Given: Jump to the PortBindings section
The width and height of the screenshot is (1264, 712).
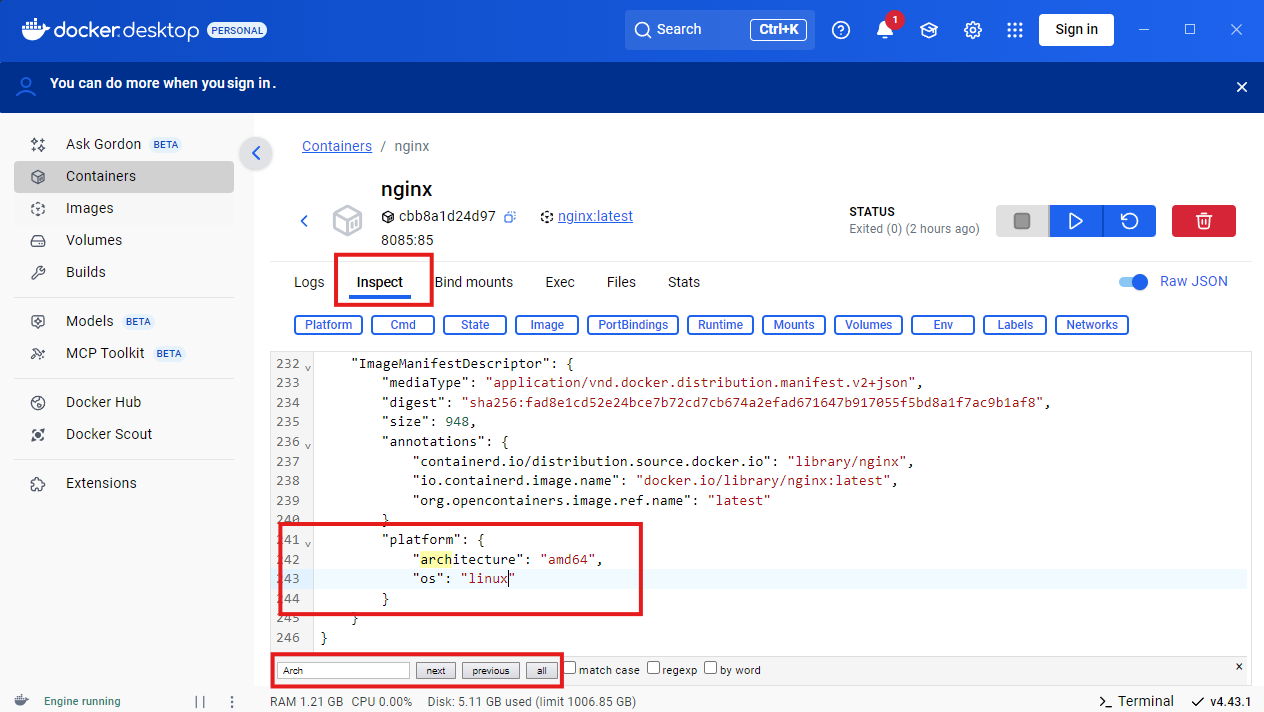Looking at the screenshot, I should click(x=633, y=325).
